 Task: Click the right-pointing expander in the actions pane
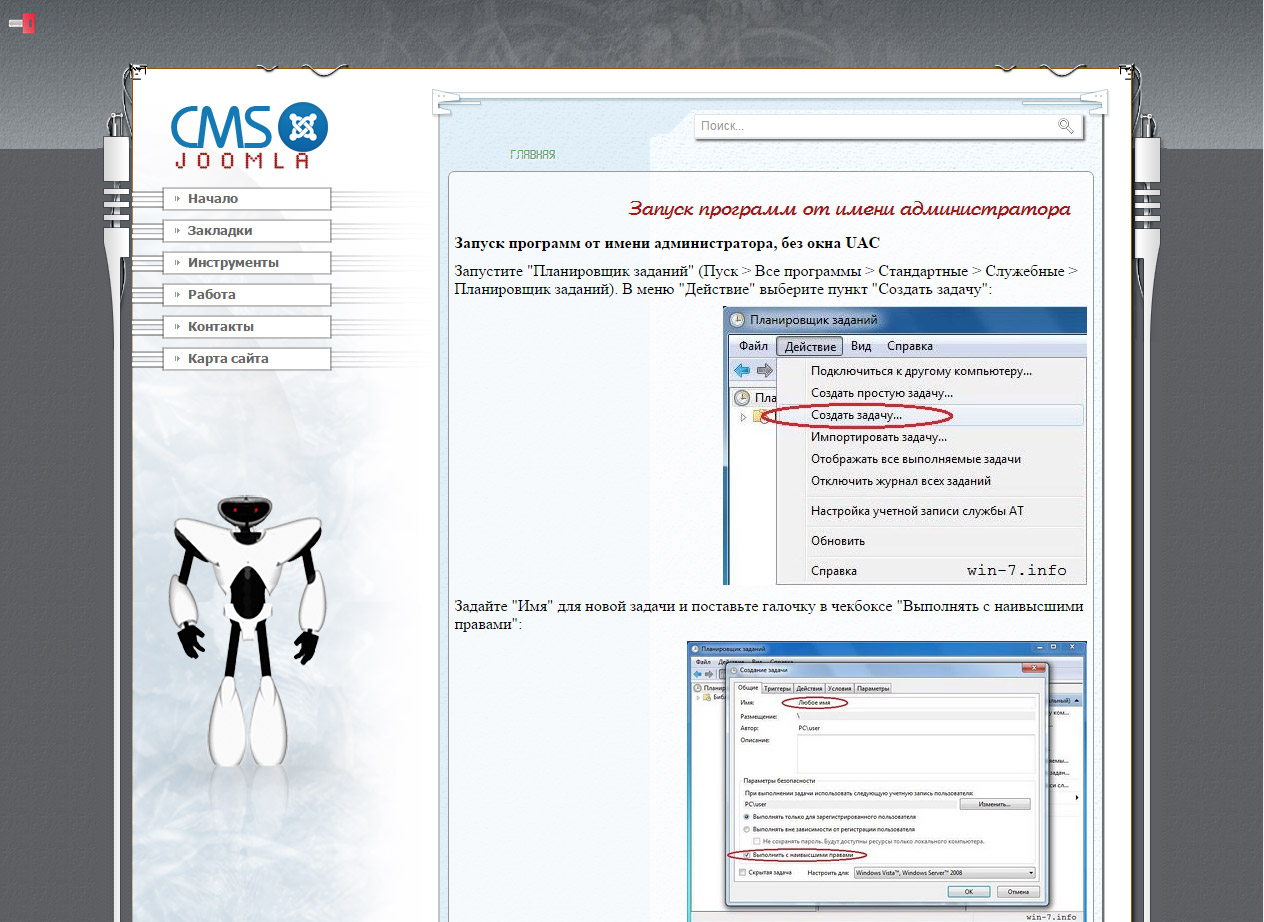tap(1075, 795)
